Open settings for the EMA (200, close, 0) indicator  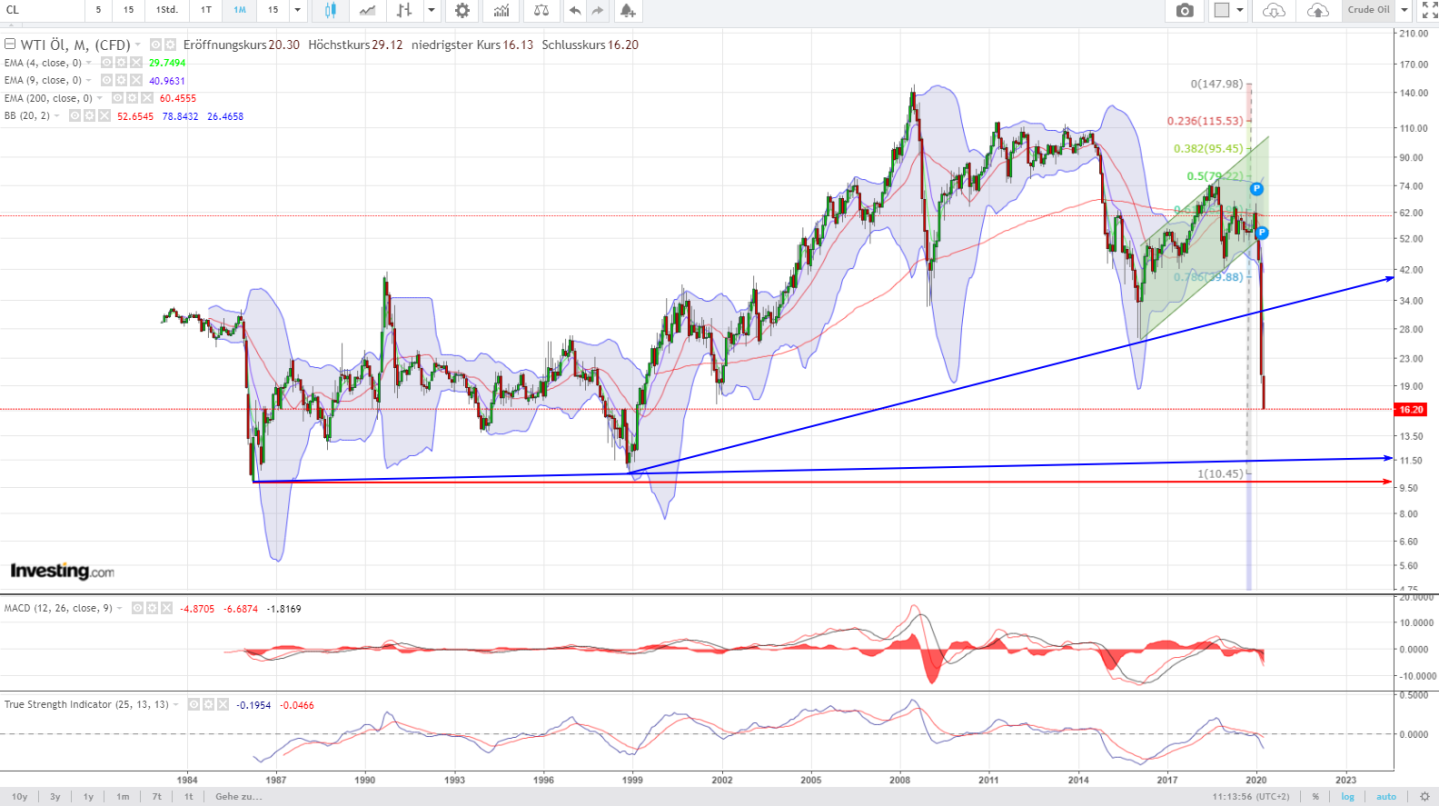click(132, 98)
